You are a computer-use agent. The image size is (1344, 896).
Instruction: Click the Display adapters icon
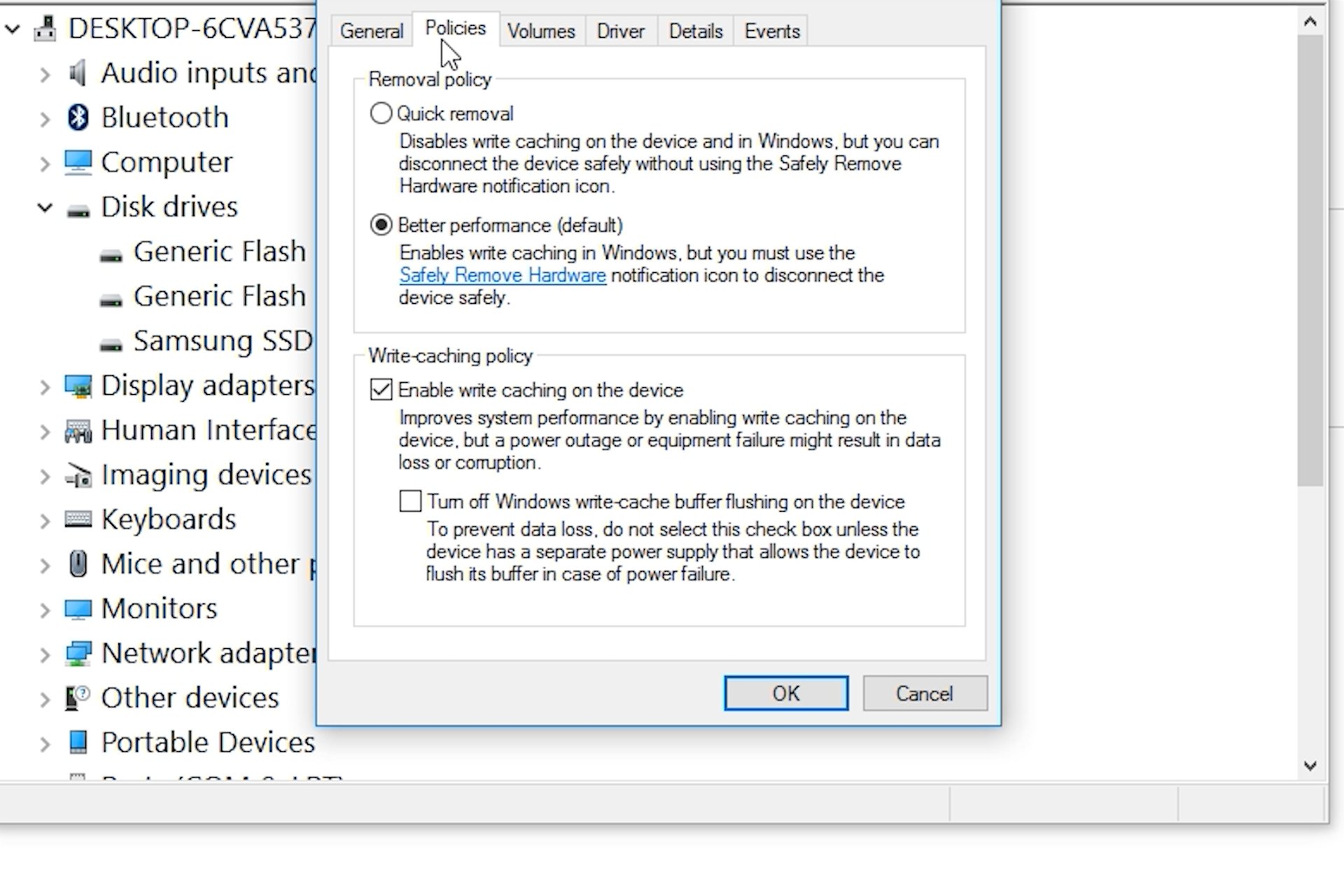pyautogui.click(x=78, y=386)
